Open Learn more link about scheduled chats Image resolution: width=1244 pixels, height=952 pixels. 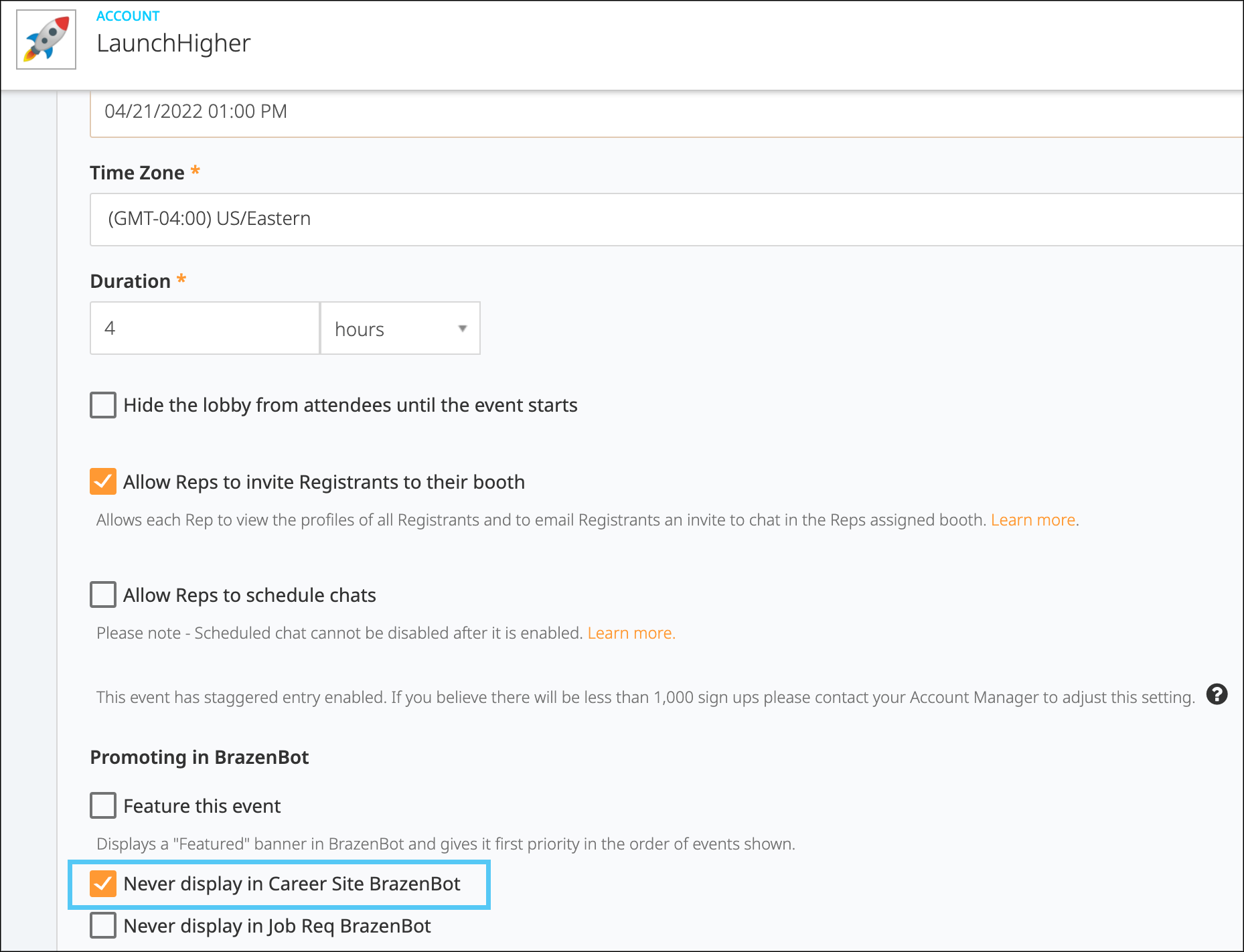point(631,633)
